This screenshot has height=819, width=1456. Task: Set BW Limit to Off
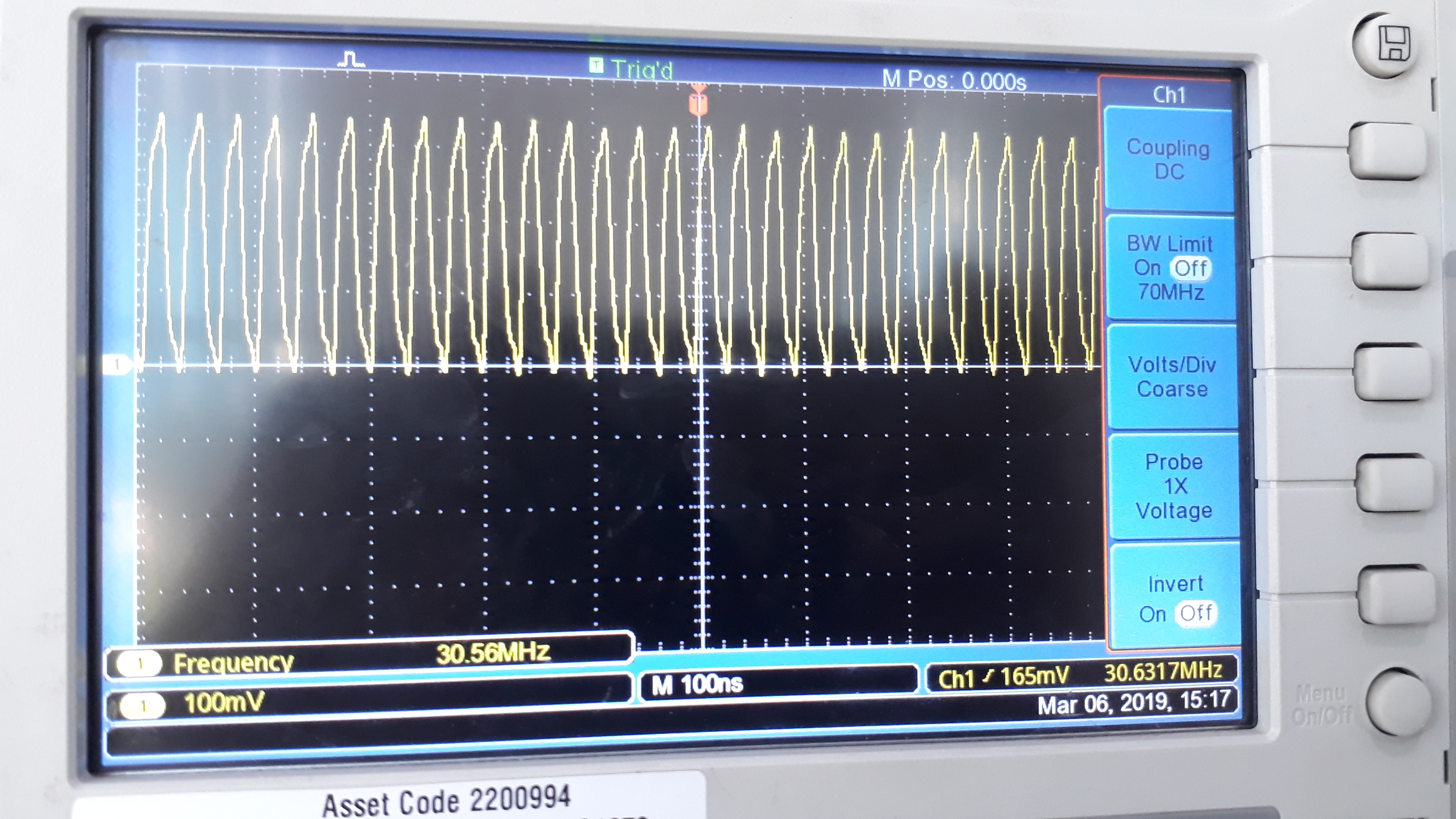pos(1190,268)
